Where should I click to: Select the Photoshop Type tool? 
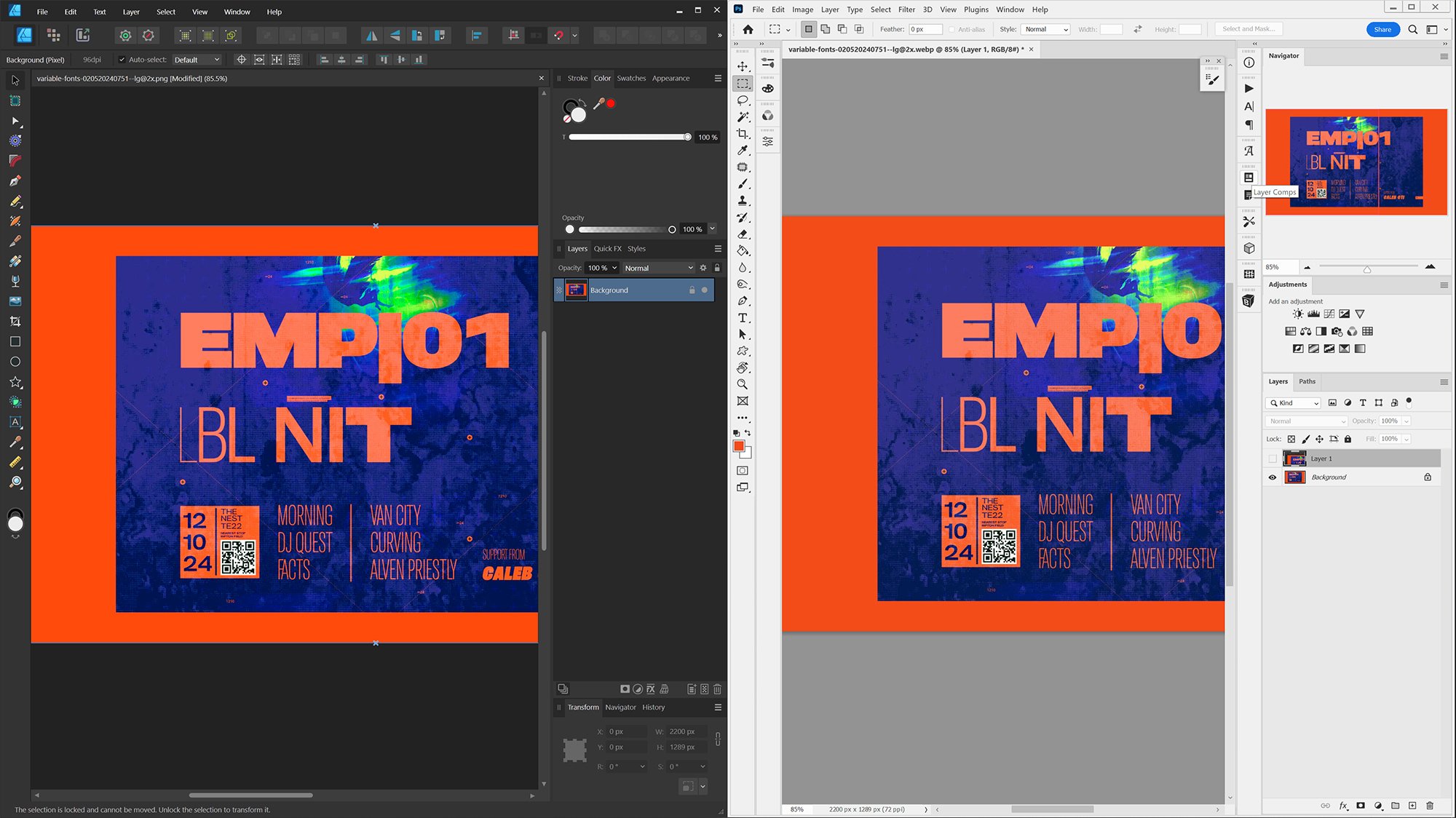pyautogui.click(x=743, y=318)
